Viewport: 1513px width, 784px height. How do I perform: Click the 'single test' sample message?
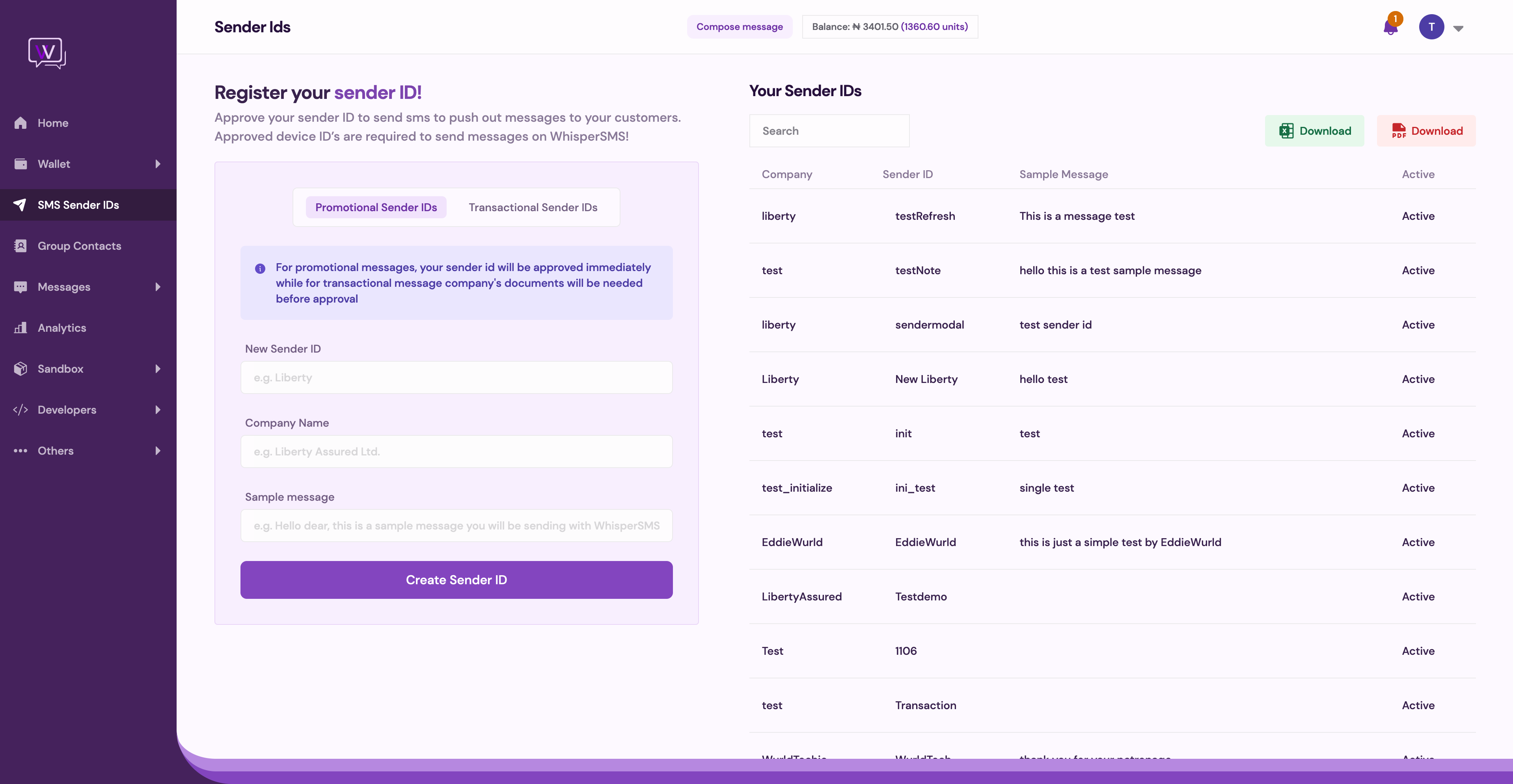(x=1046, y=488)
